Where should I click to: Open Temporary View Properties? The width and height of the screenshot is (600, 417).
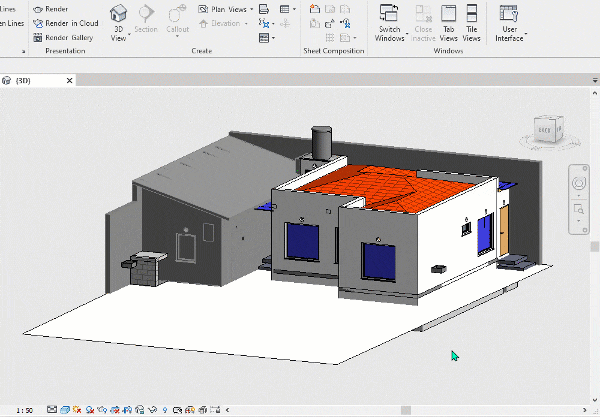point(177,410)
